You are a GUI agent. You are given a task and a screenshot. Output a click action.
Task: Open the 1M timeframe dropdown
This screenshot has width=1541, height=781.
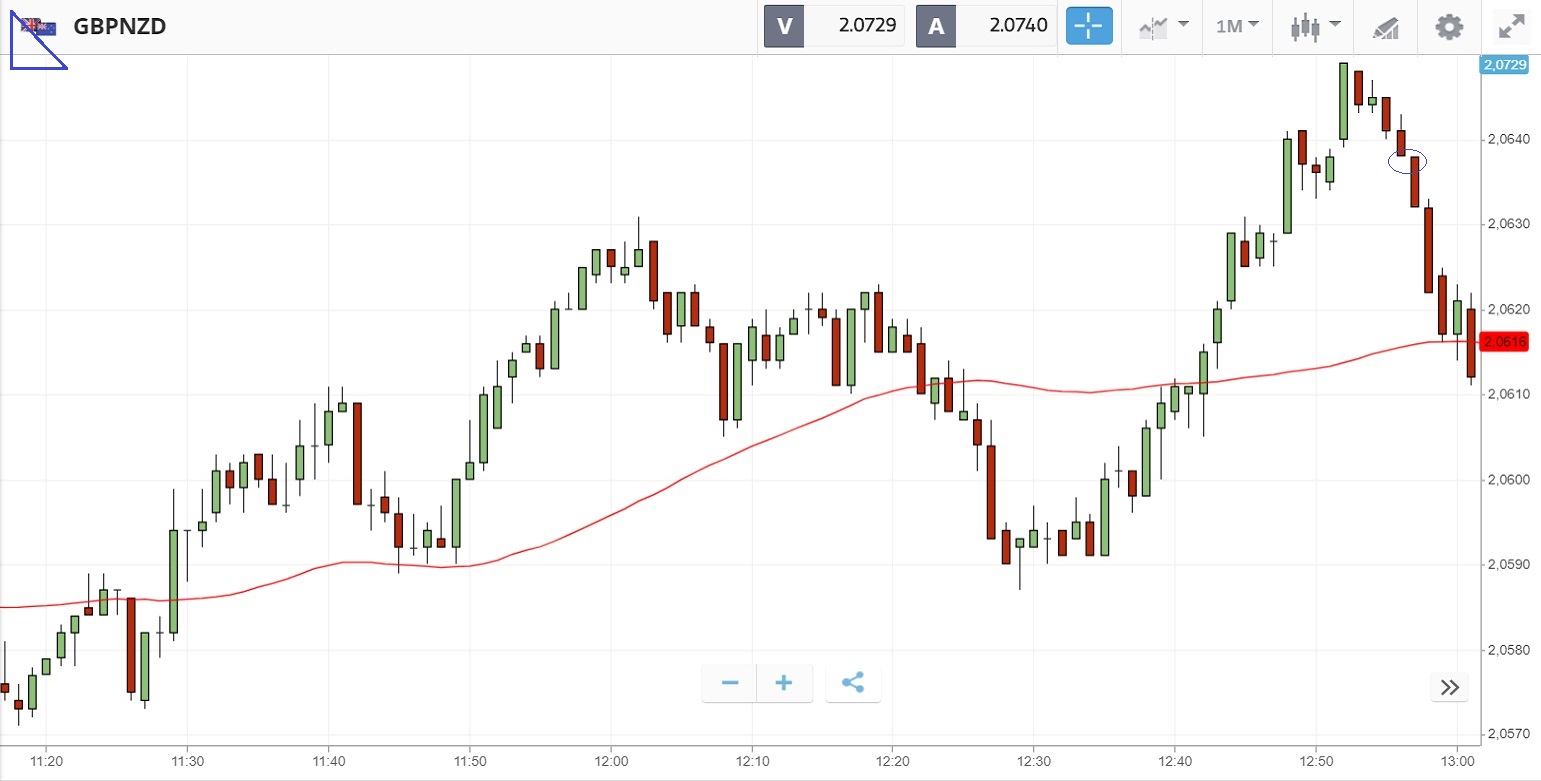click(x=1237, y=26)
